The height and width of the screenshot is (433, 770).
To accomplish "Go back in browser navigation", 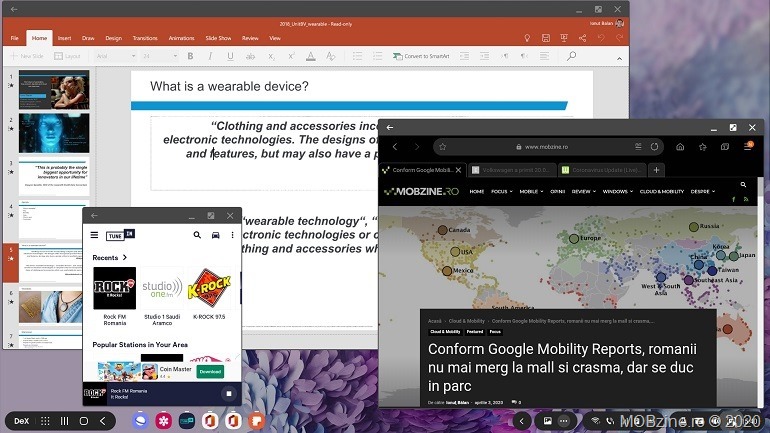I will tap(395, 147).
